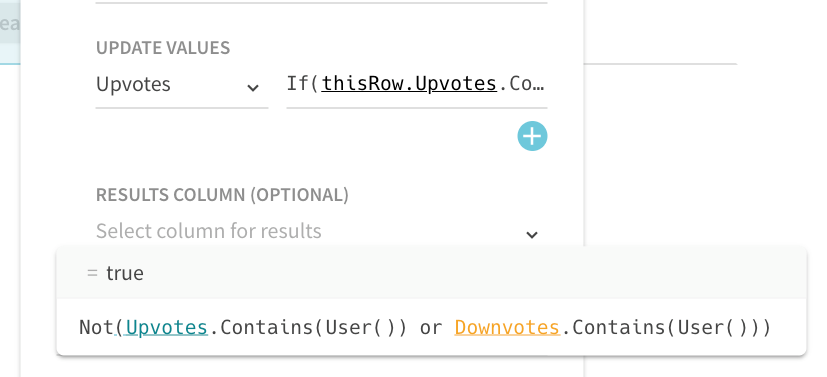This screenshot has width=827, height=377.
Task: Click the blue plus add-value icon
Action: 532,137
